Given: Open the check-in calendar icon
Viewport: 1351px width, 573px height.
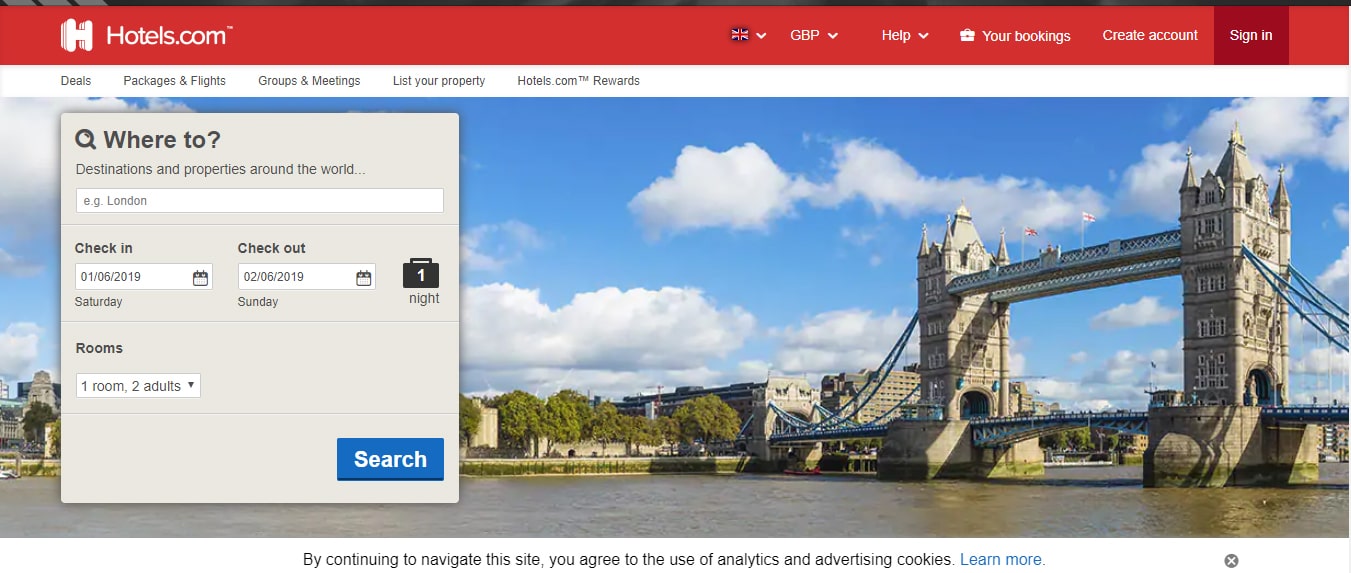Looking at the screenshot, I should (x=200, y=278).
